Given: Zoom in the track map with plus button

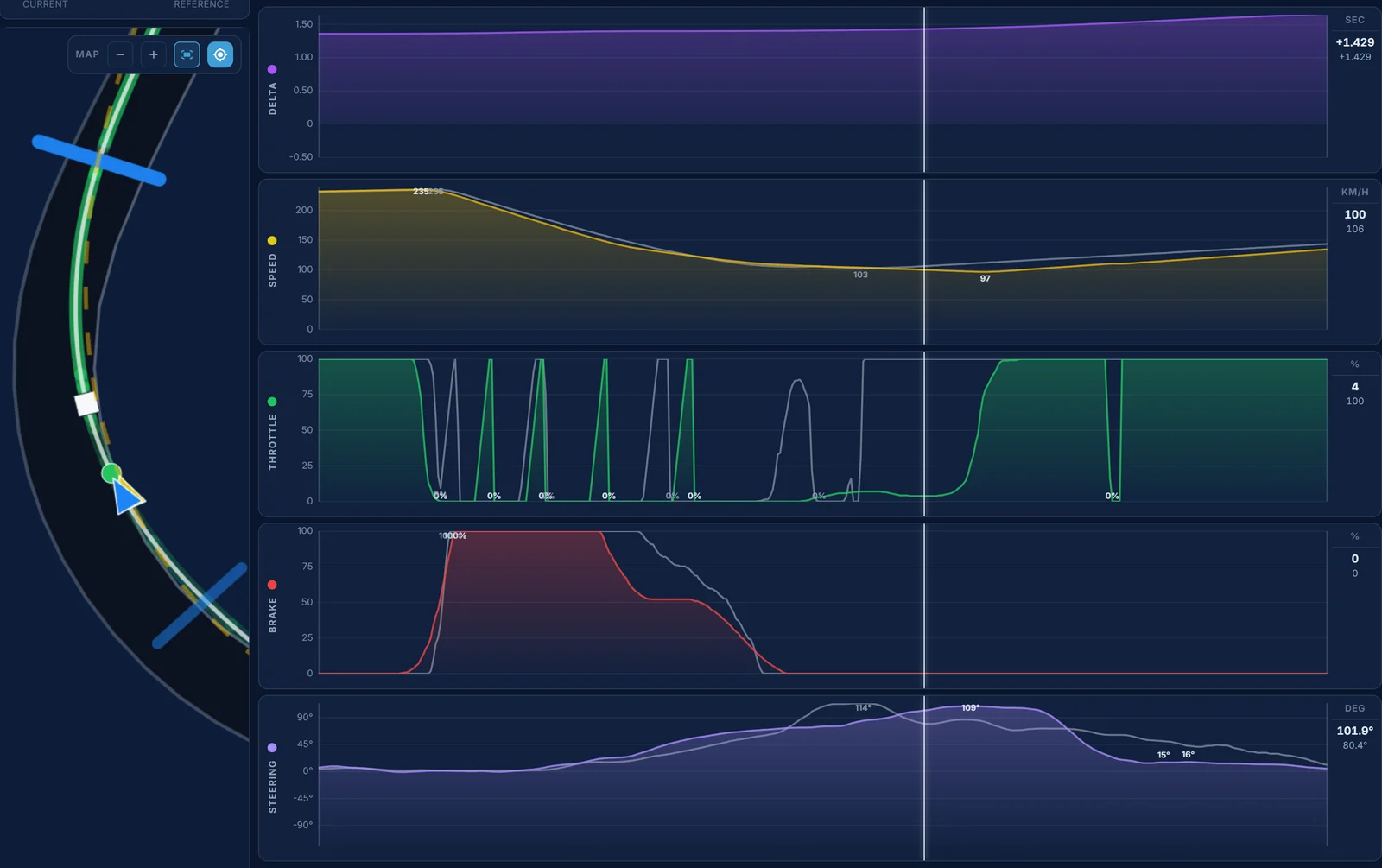Looking at the screenshot, I should pos(153,54).
